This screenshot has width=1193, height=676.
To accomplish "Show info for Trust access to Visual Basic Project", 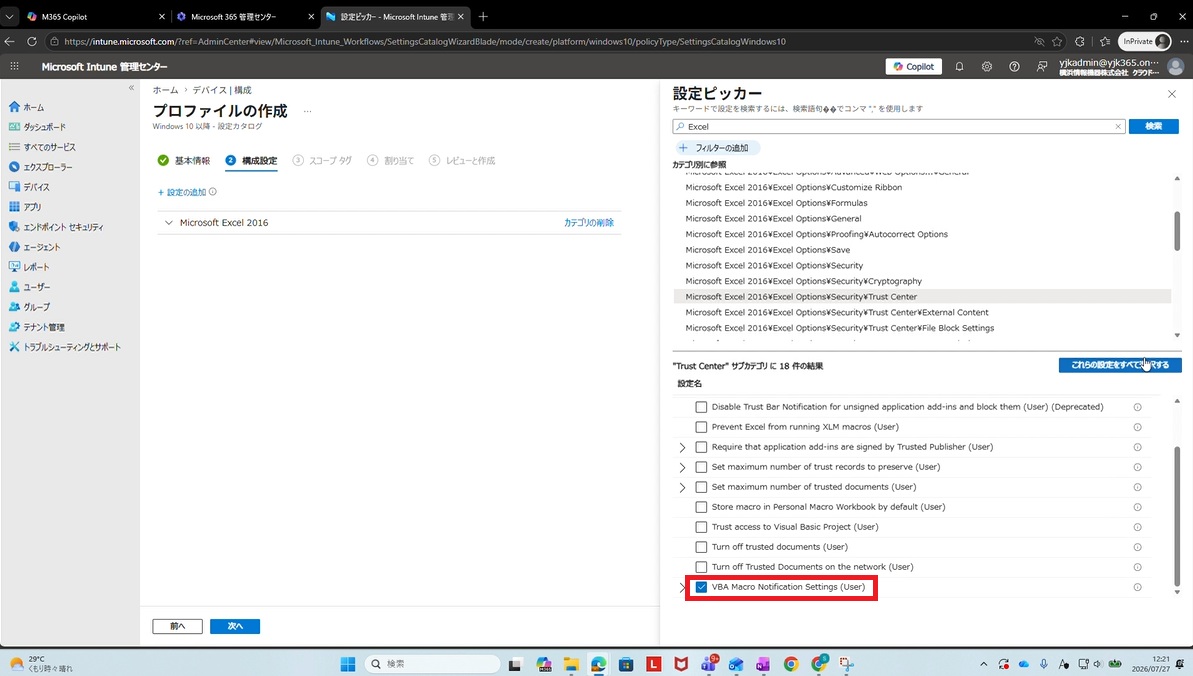I will pyautogui.click(x=1137, y=527).
